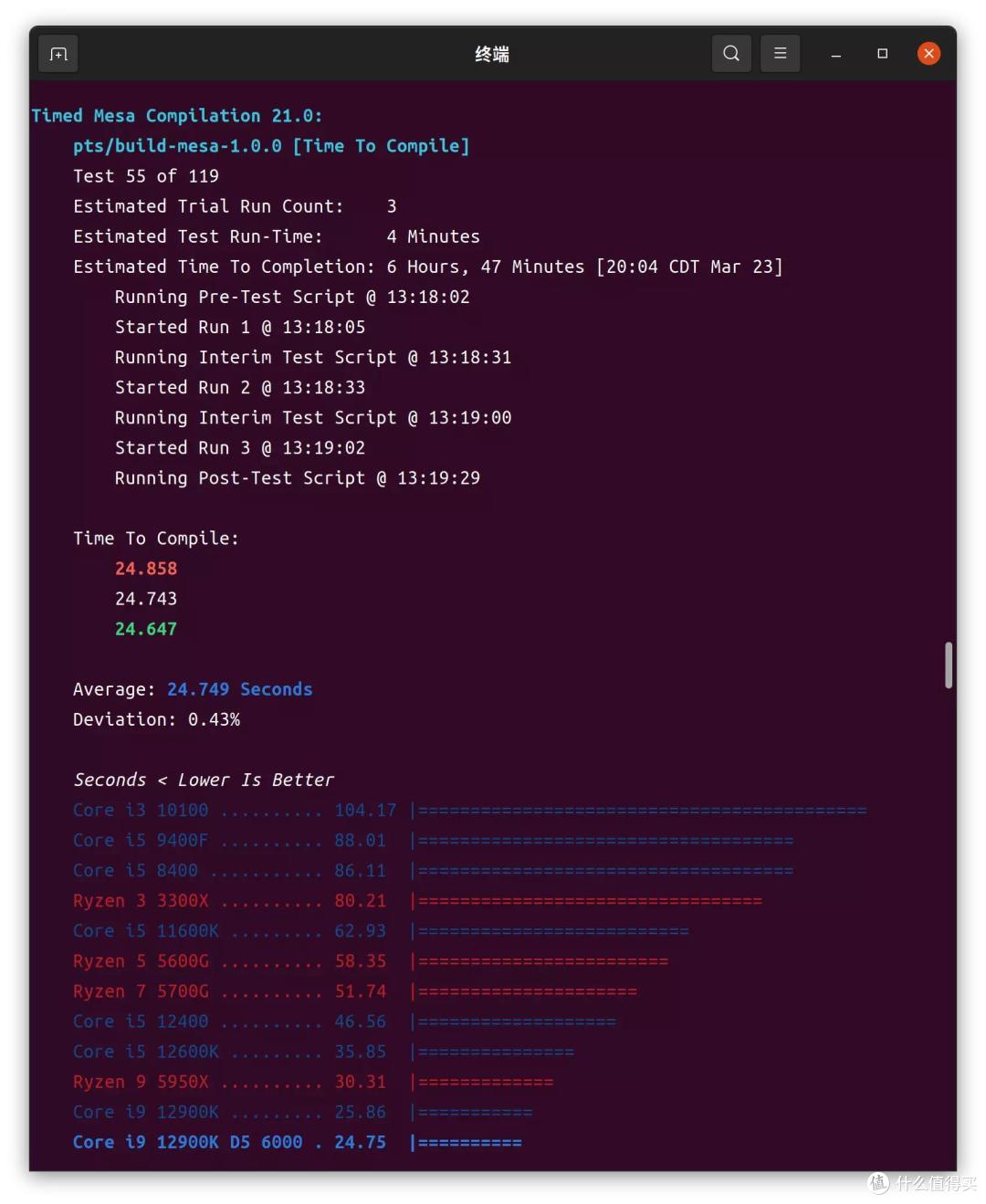Click the window title 终端

pos(492,55)
